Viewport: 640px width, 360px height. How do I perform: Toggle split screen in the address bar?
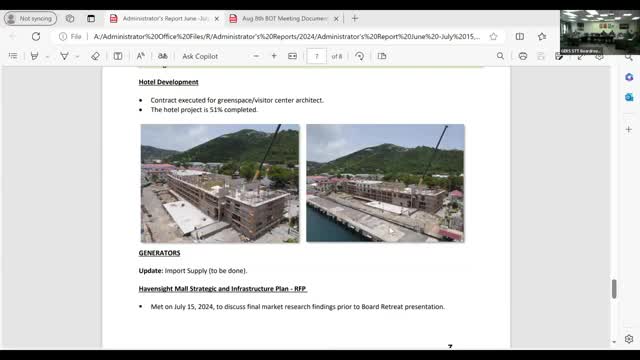point(520,36)
